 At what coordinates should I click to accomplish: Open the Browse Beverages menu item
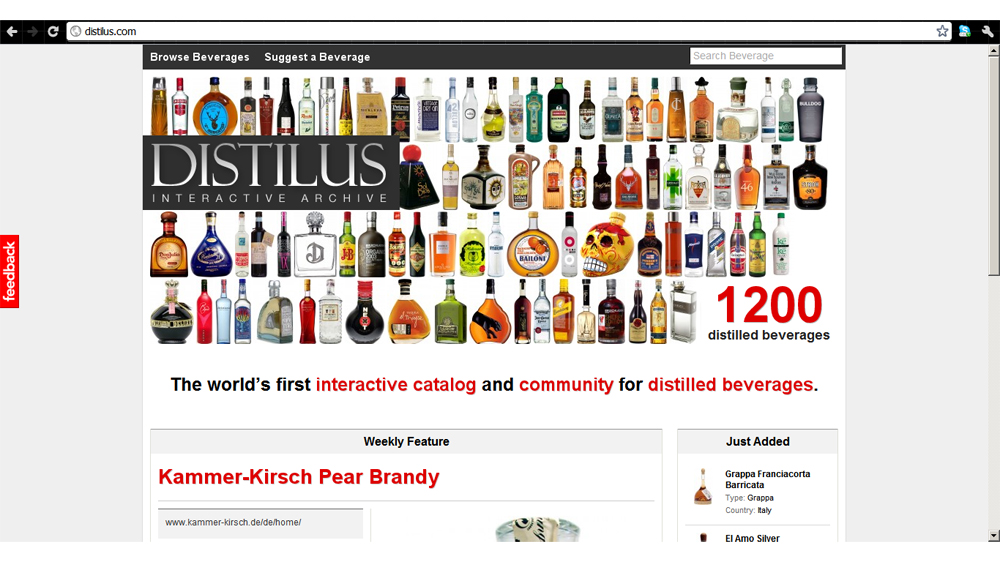point(199,57)
